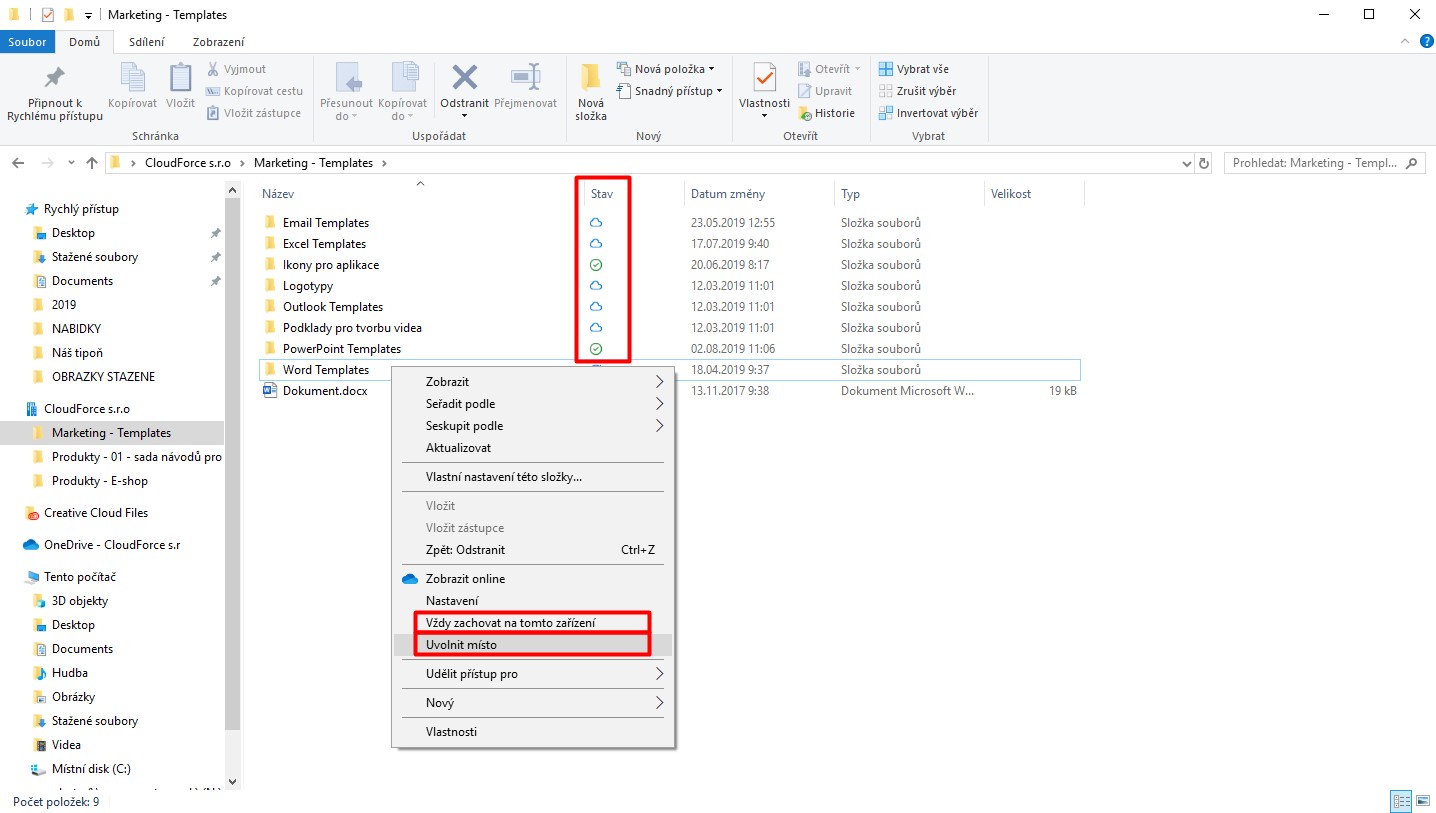This screenshot has height=813, width=1436.
Task: Expand Seřadit podle submenu
Action: pos(535,404)
